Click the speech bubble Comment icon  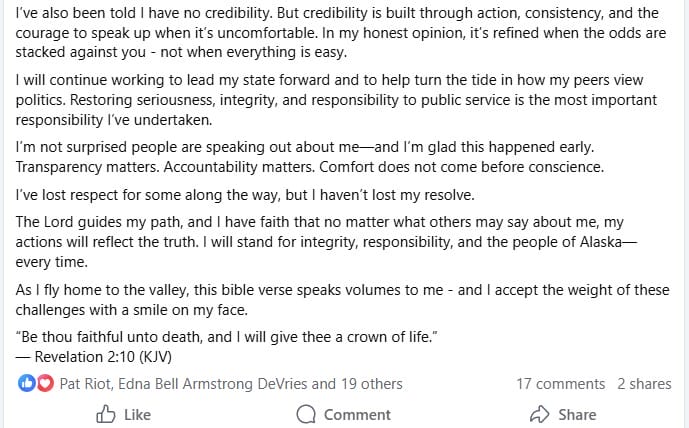(307, 414)
